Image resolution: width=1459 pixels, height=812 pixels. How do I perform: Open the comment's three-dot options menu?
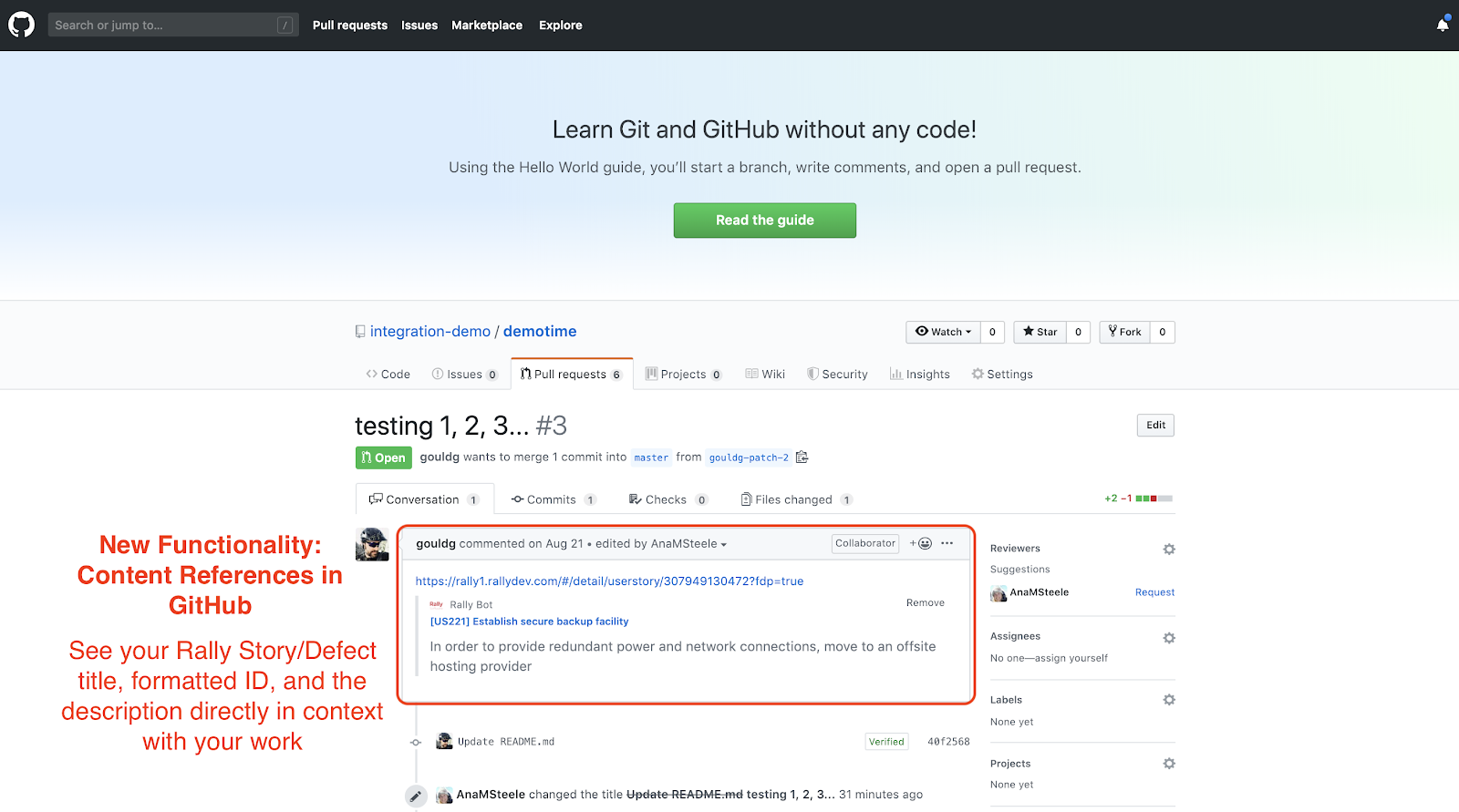[x=947, y=543]
